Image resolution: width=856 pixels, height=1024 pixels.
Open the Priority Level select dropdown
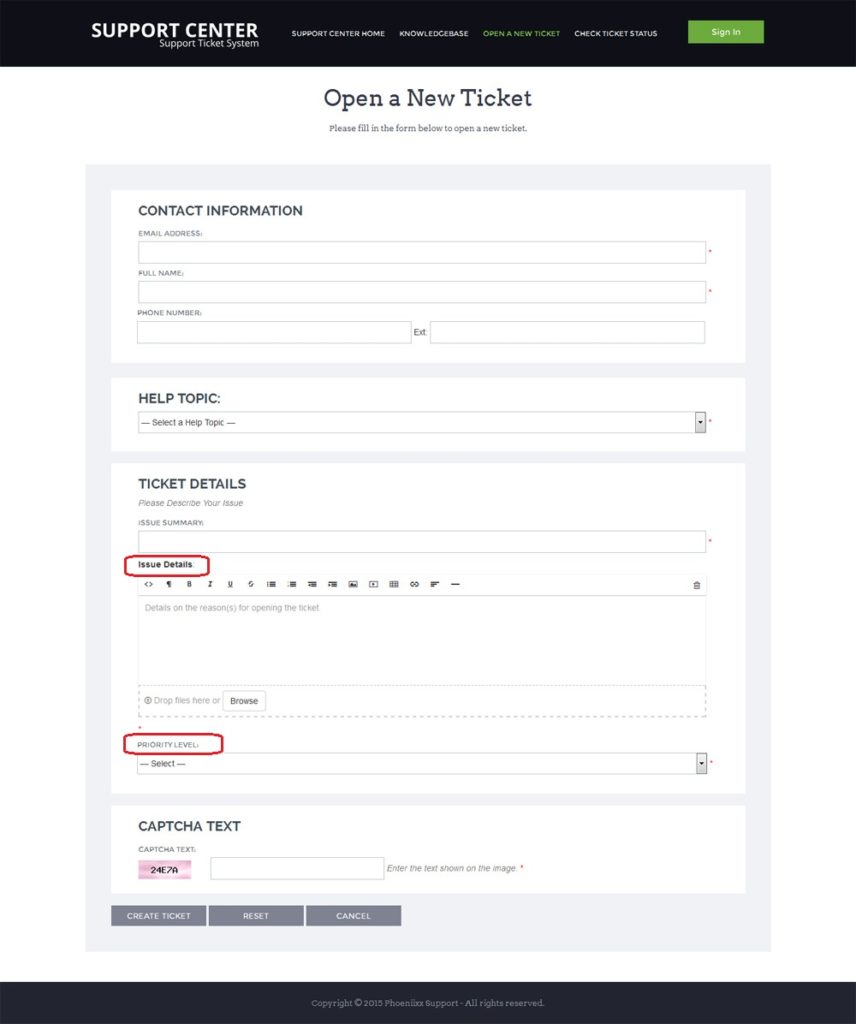pyautogui.click(x=422, y=763)
